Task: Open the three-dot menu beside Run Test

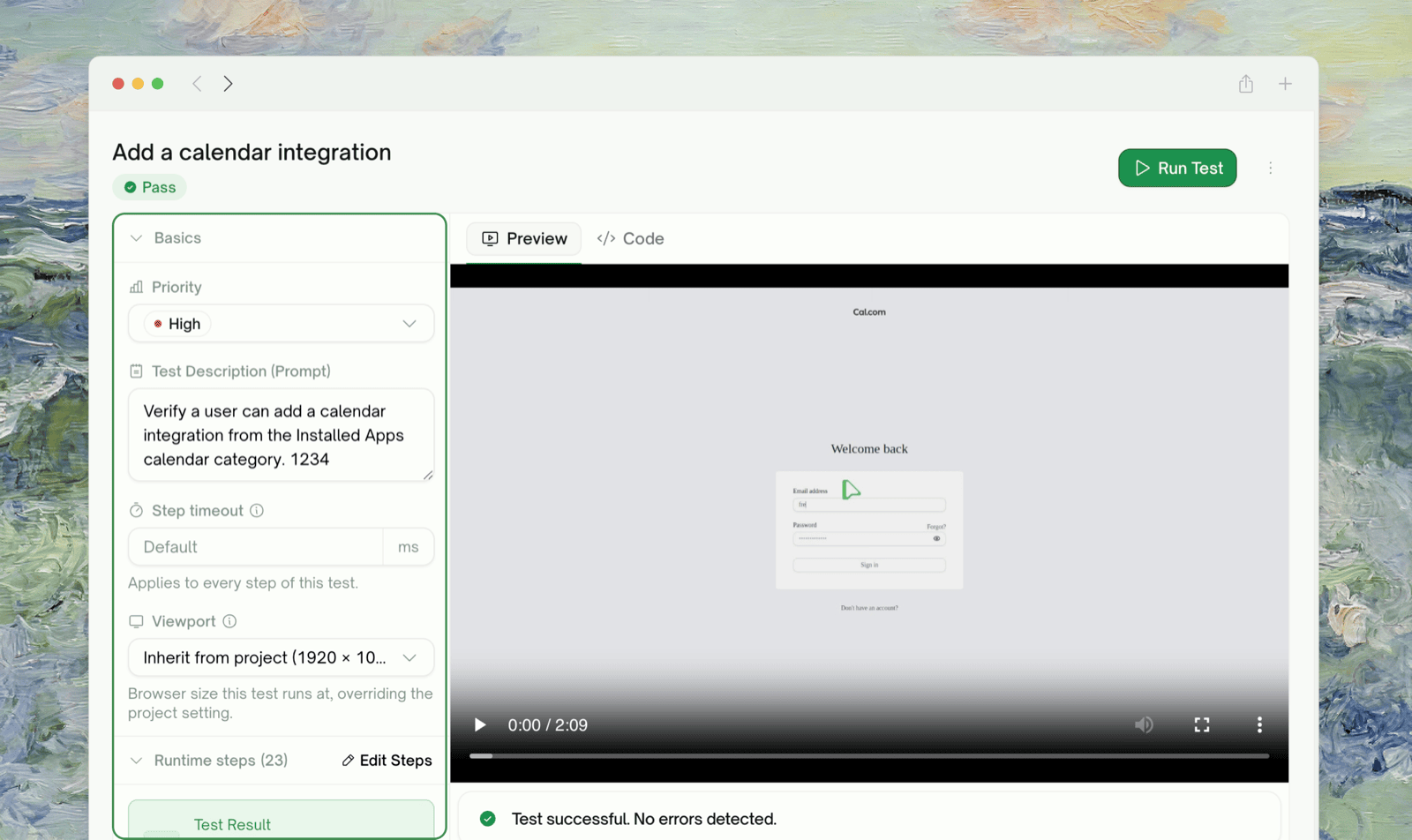Action: point(1271,168)
